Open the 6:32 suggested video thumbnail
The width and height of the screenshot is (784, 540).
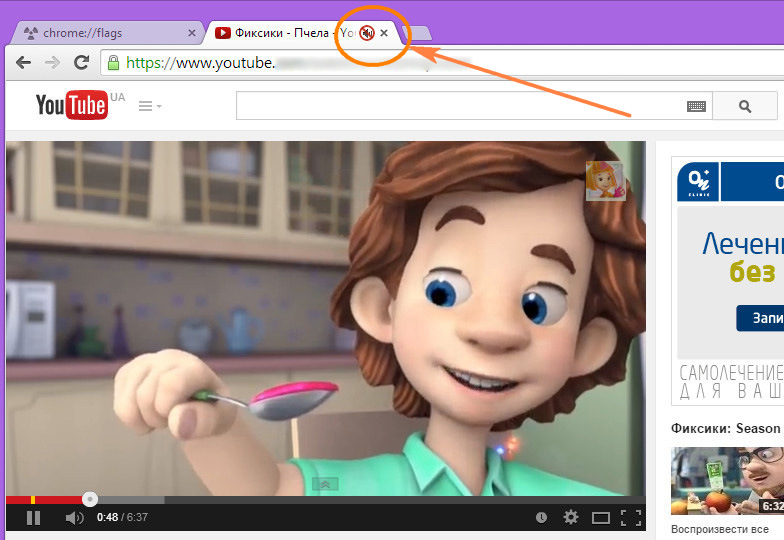728,481
